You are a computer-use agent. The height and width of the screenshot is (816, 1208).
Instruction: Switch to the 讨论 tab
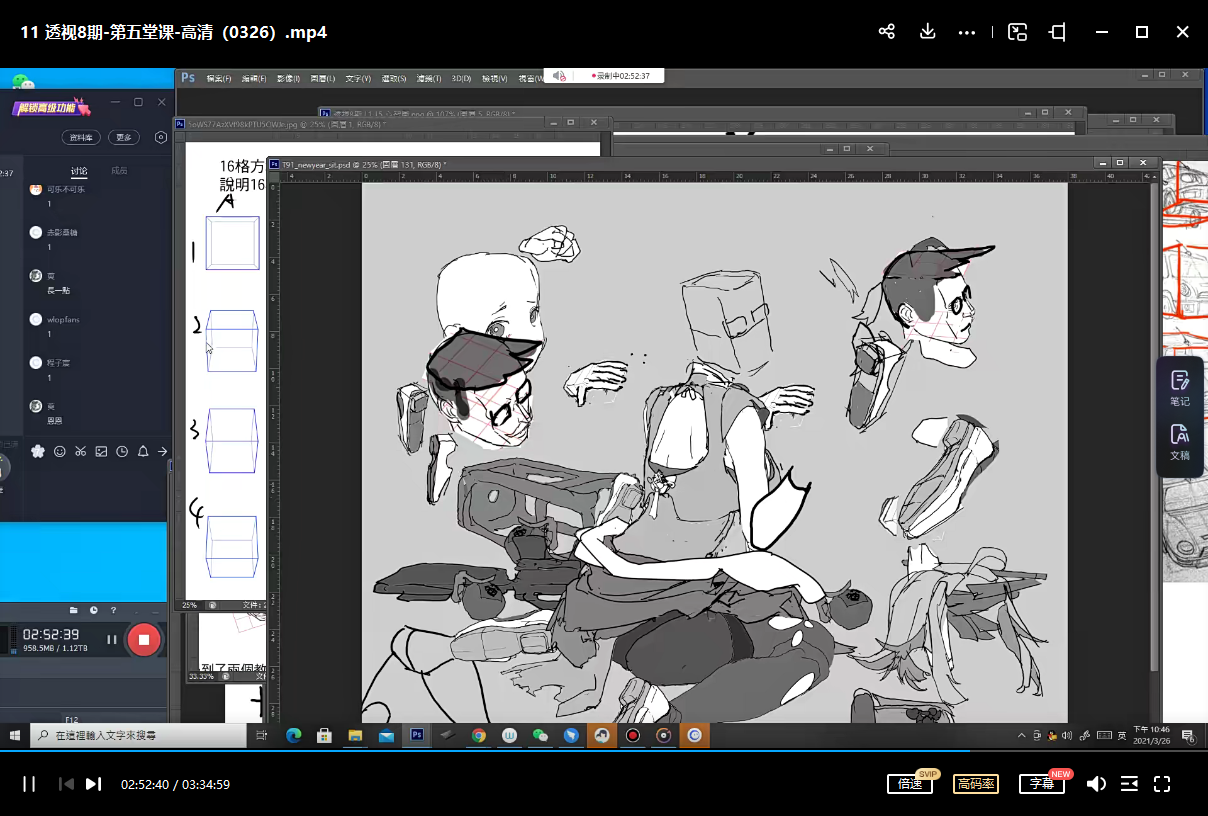[x=78, y=171]
